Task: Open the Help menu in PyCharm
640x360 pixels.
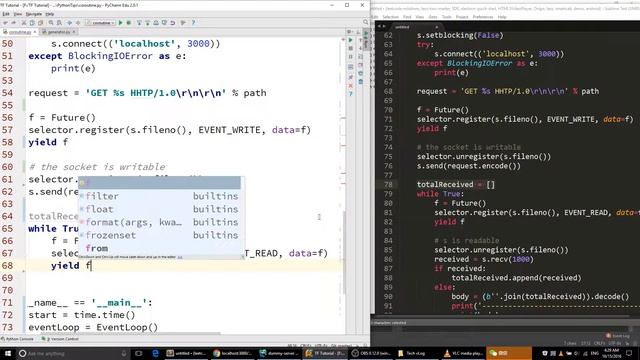Action: [50, 14]
